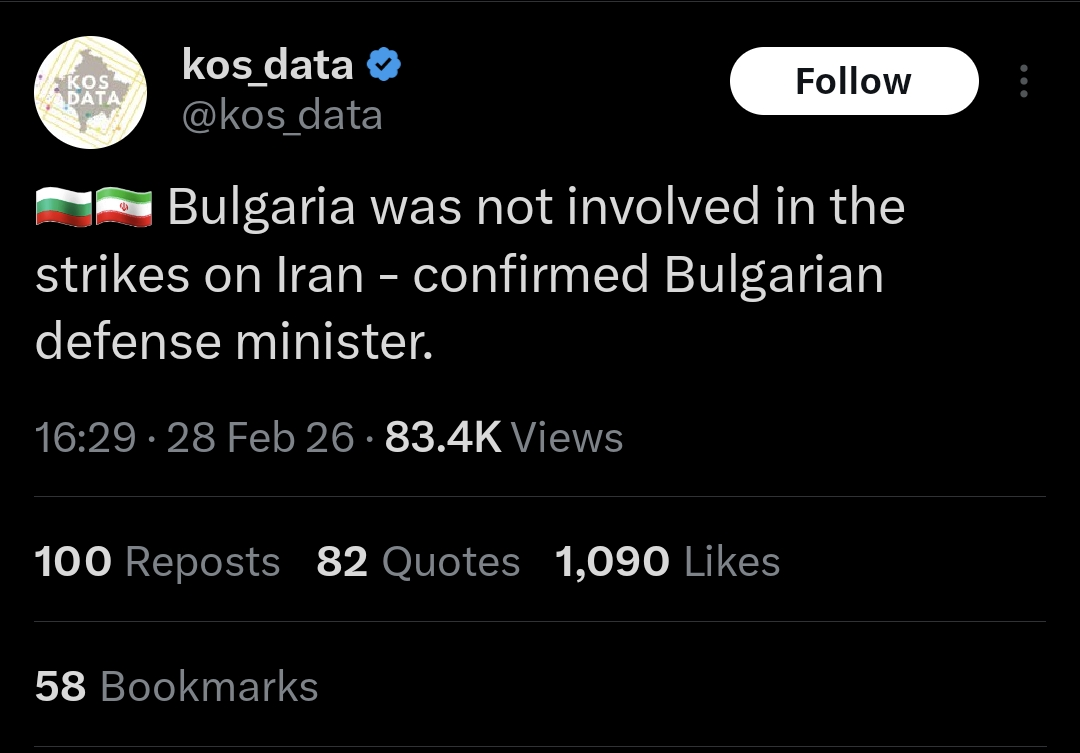Click the Bulgarian flag emoji

point(63,208)
